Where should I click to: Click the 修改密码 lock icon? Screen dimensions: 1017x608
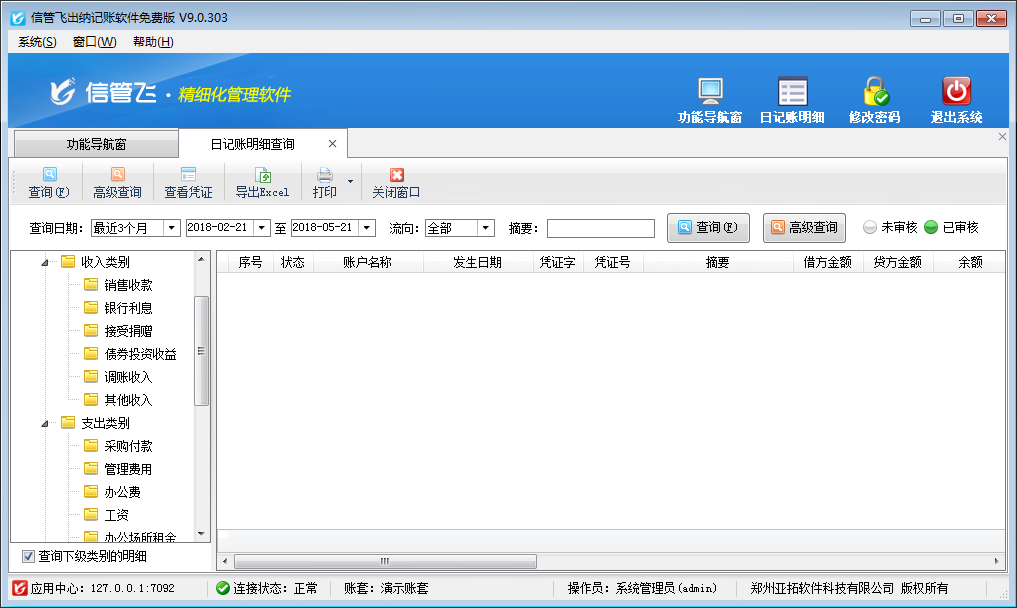coord(875,92)
